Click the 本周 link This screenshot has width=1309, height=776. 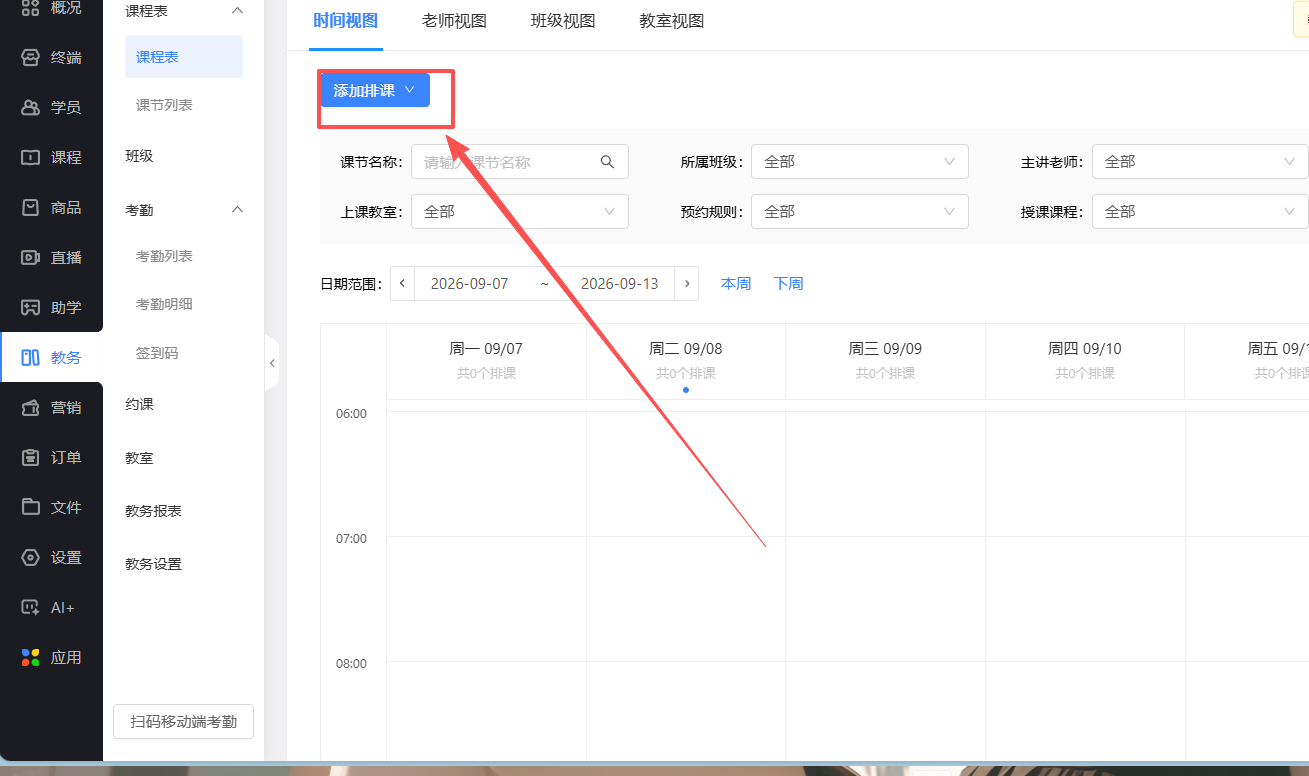tap(736, 284)
